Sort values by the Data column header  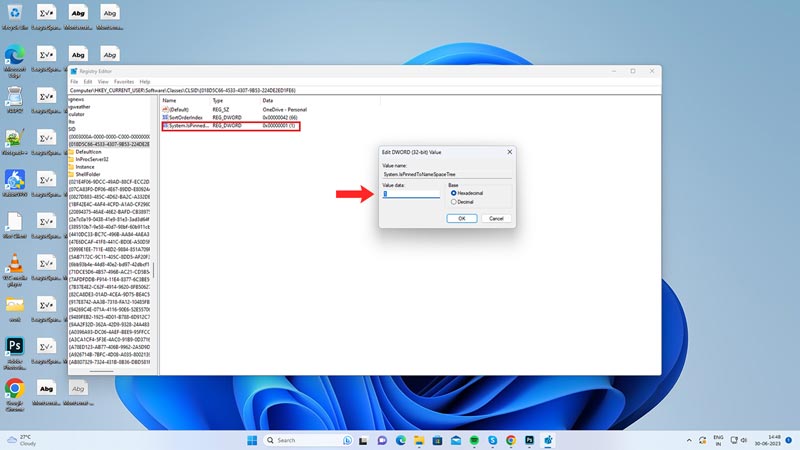268,101
